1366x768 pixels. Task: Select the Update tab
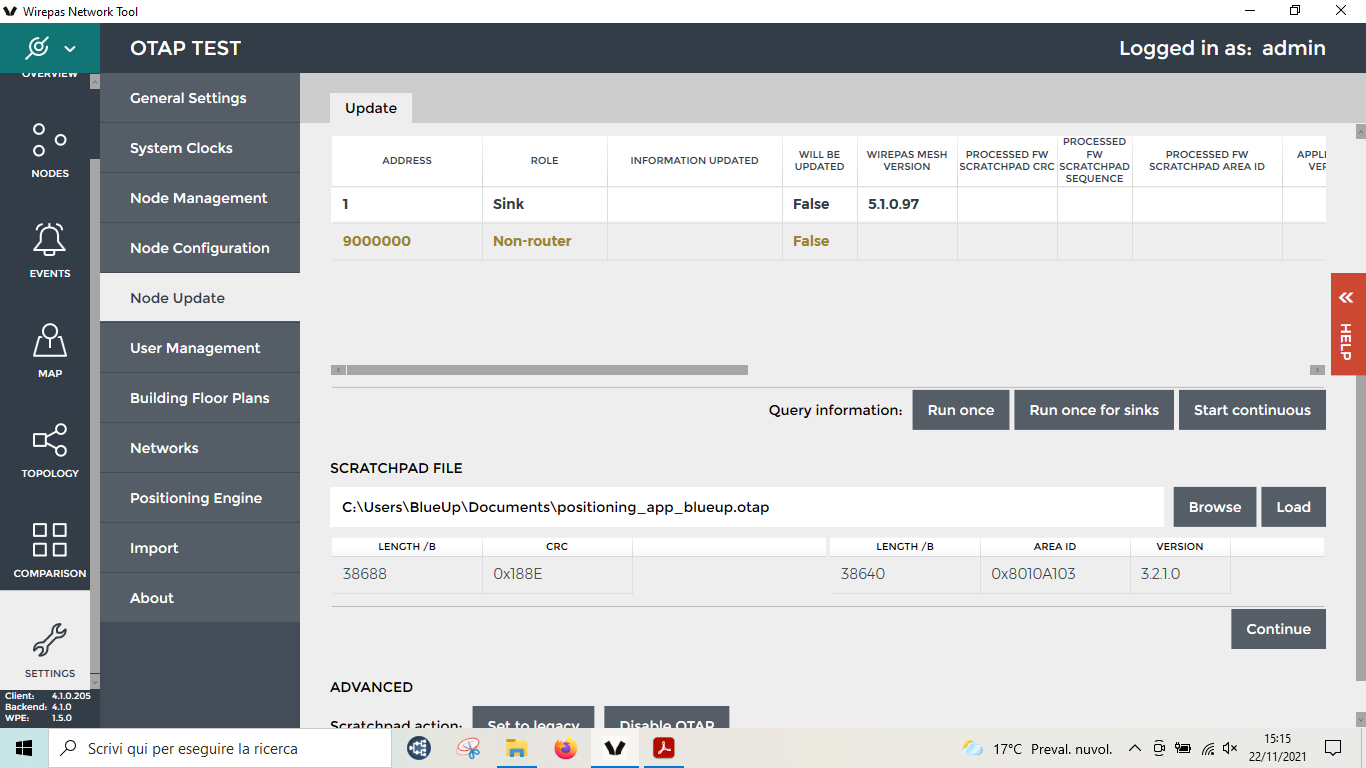pos(371,108)
